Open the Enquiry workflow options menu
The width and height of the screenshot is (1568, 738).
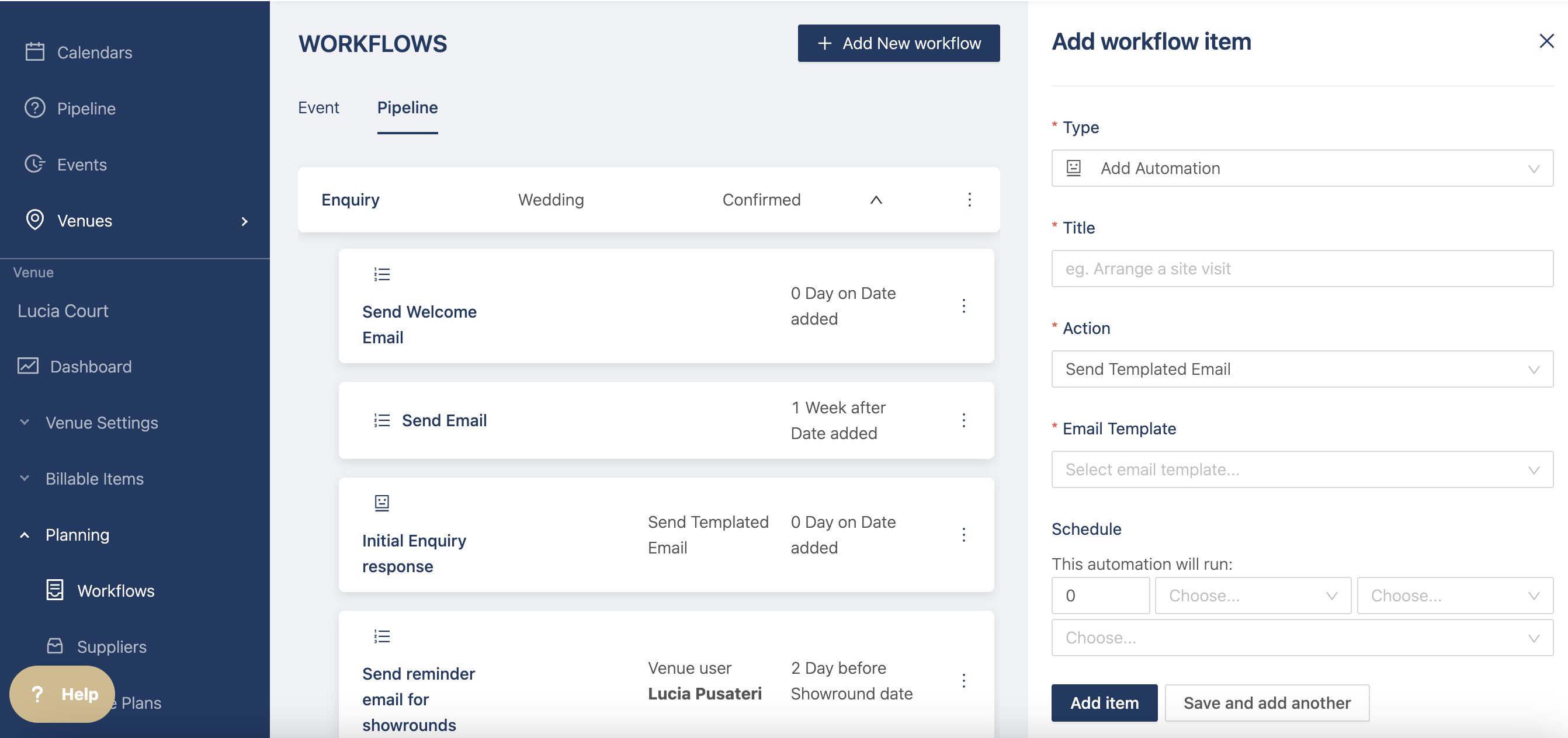970,200
